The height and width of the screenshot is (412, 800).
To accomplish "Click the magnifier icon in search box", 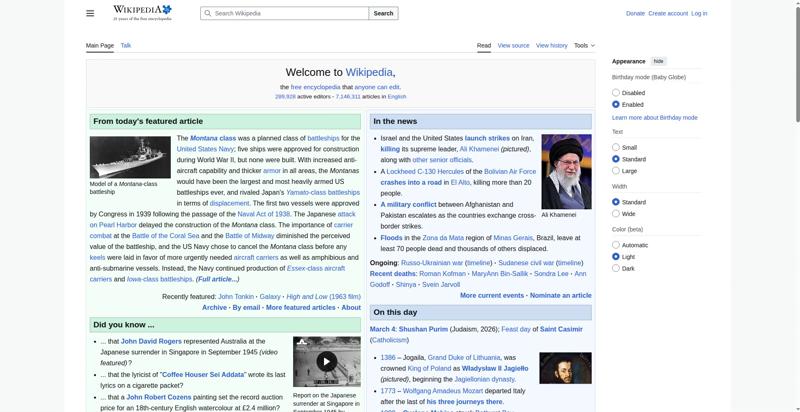I will pyautogui.click(x=206, y=14).
